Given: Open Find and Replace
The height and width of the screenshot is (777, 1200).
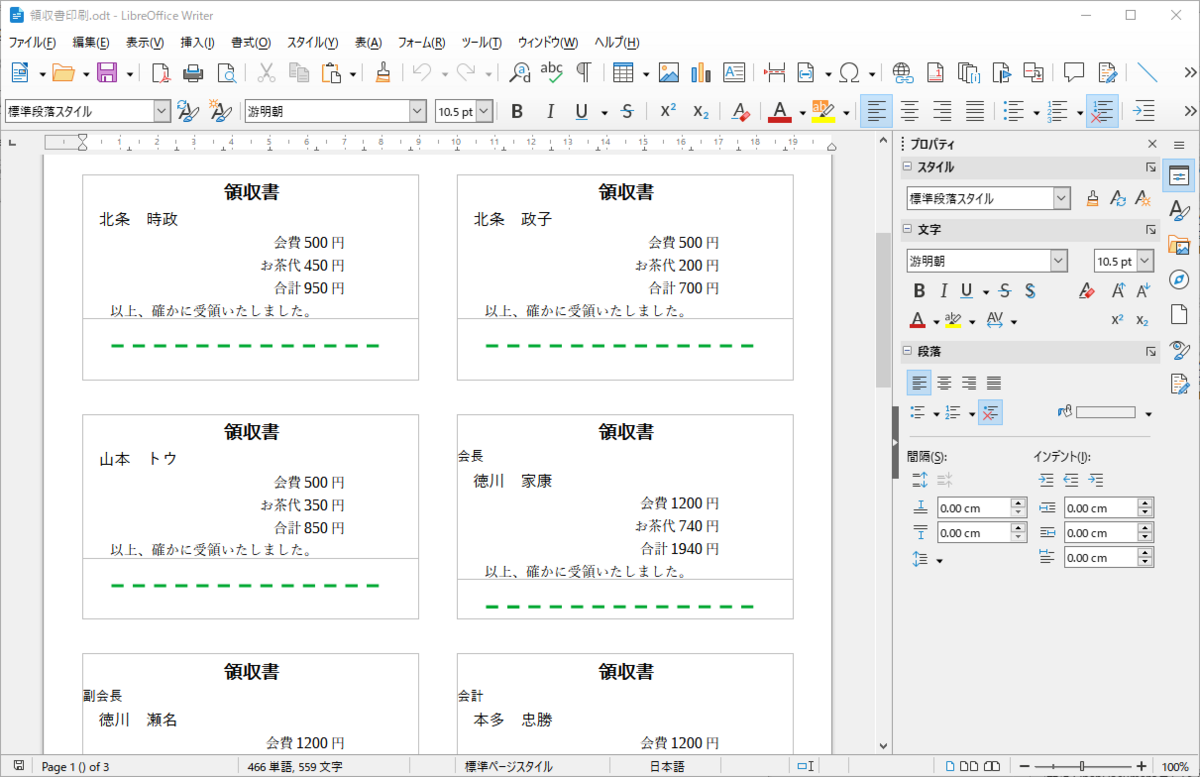Looking at the screenshot, I should 520,72.
